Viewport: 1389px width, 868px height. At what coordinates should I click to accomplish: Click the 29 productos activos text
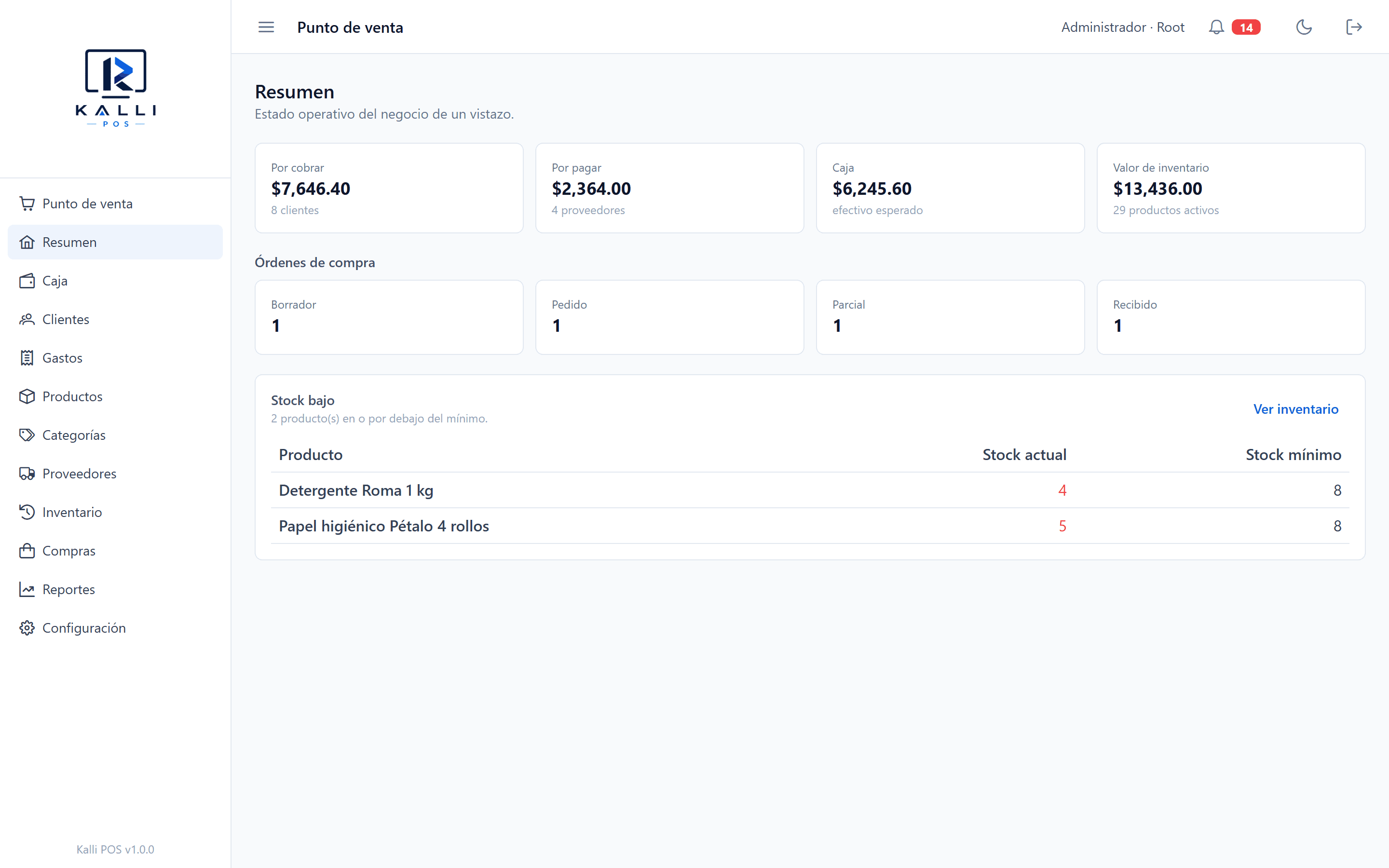pyautogui.click(x=1165, y=210)
